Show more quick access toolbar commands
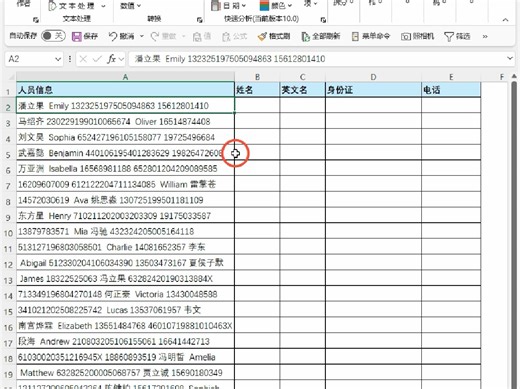The width and height of the screenshot is (520, 389). [485, 36]
